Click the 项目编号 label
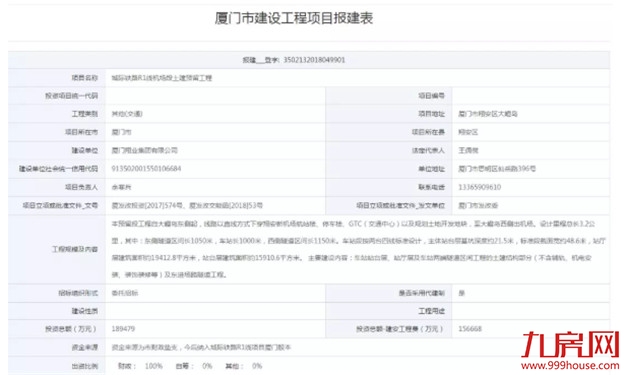 pos(431,96)
